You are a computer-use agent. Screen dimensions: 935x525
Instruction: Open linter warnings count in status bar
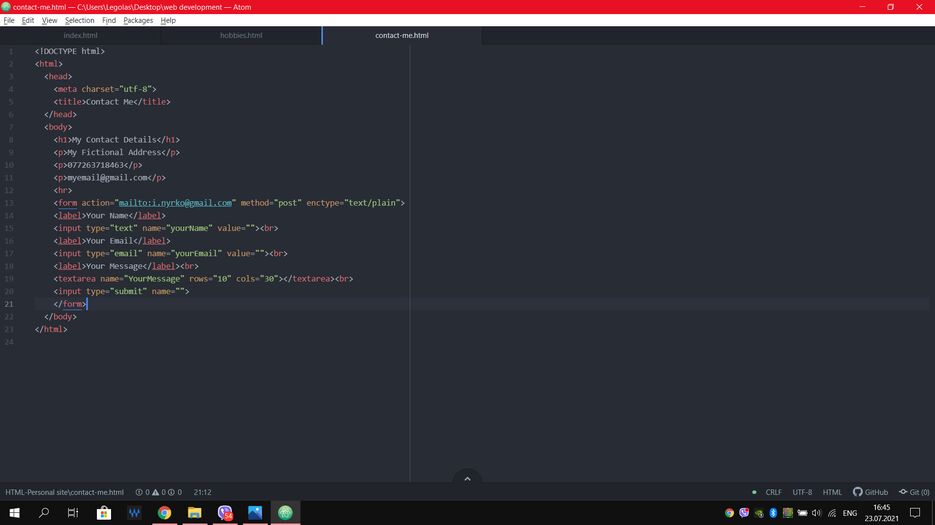coord(159,492)
